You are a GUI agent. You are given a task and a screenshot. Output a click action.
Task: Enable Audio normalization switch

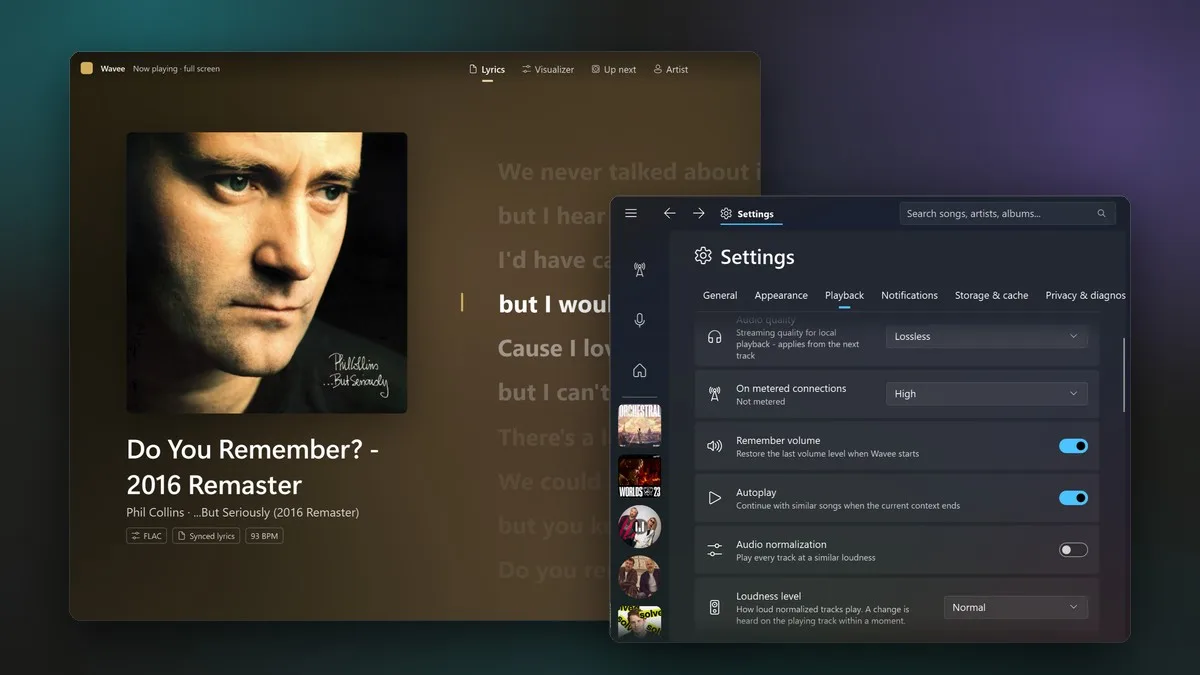(1073, 550)
